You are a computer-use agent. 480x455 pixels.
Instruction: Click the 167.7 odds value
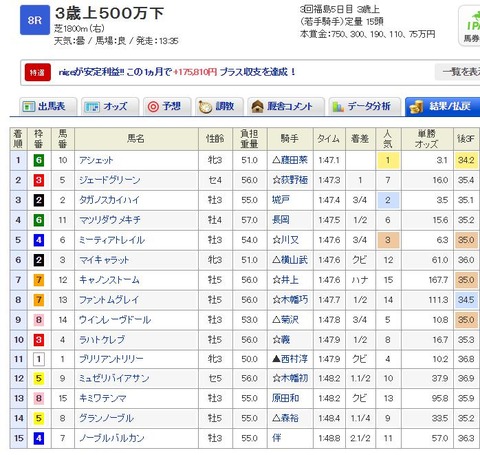(438, 280)
